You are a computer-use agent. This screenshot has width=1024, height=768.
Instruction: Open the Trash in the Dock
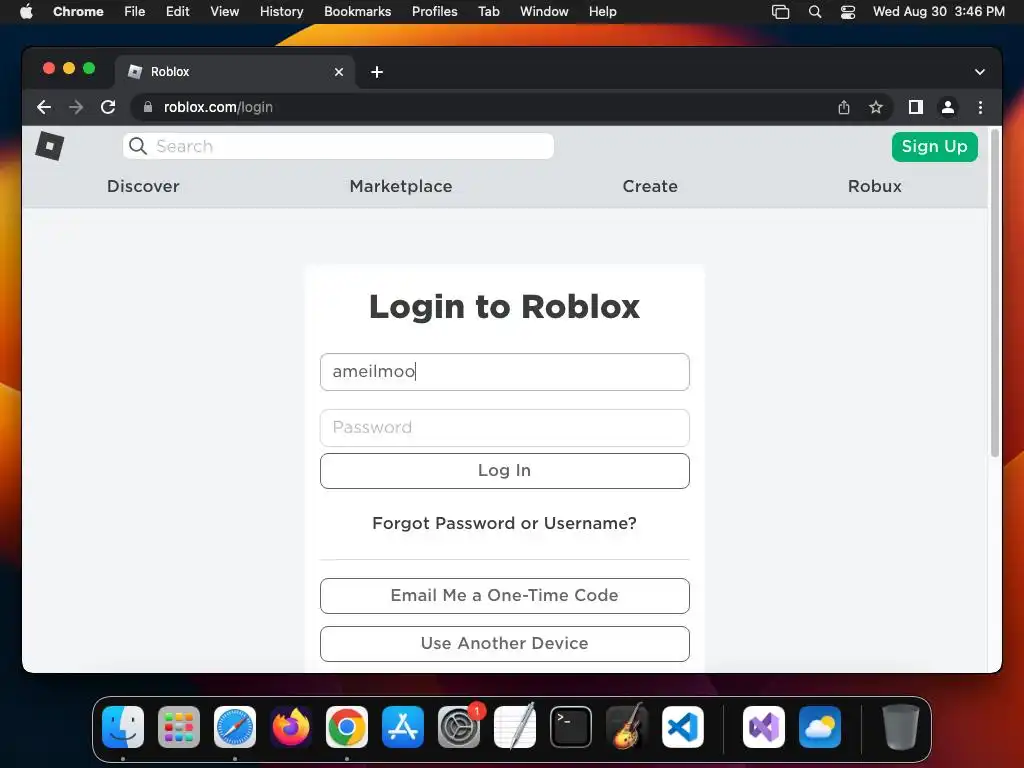(901, 727)
